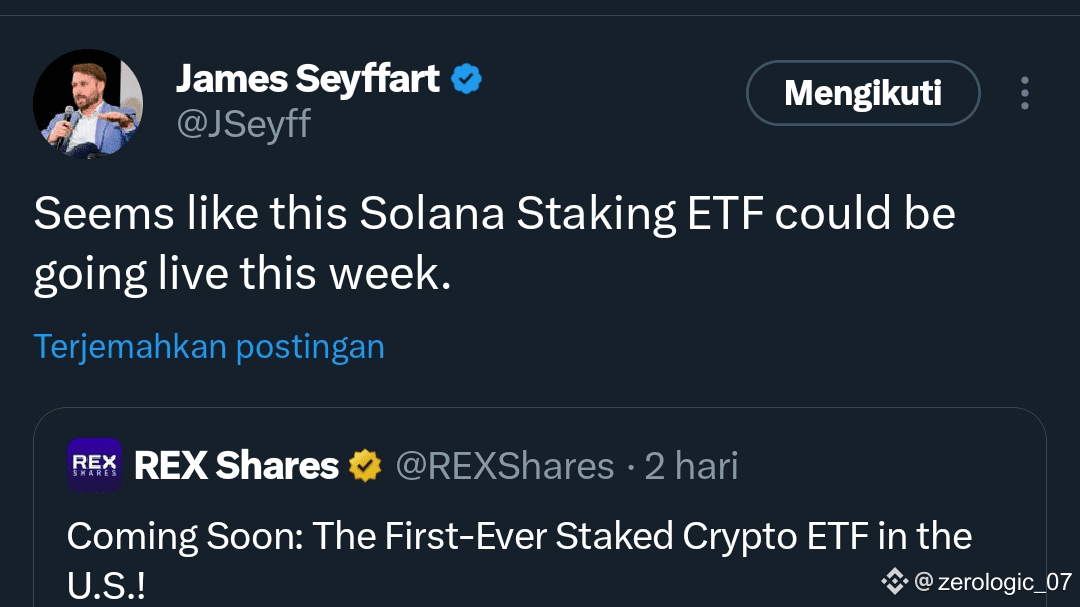Click the gold verified badge
This screenshot has width=1080, height=607.
pyautogui.click(x=366, y=466)
